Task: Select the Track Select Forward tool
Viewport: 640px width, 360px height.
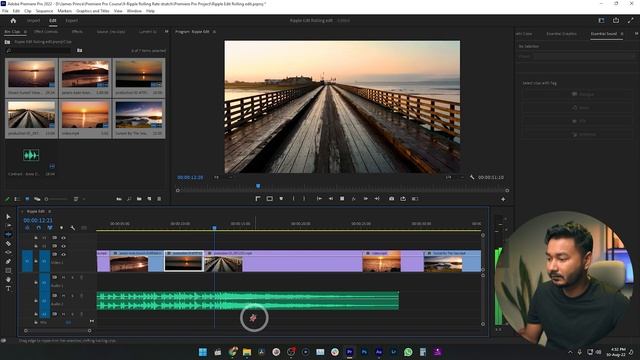Action: point(8,225)
